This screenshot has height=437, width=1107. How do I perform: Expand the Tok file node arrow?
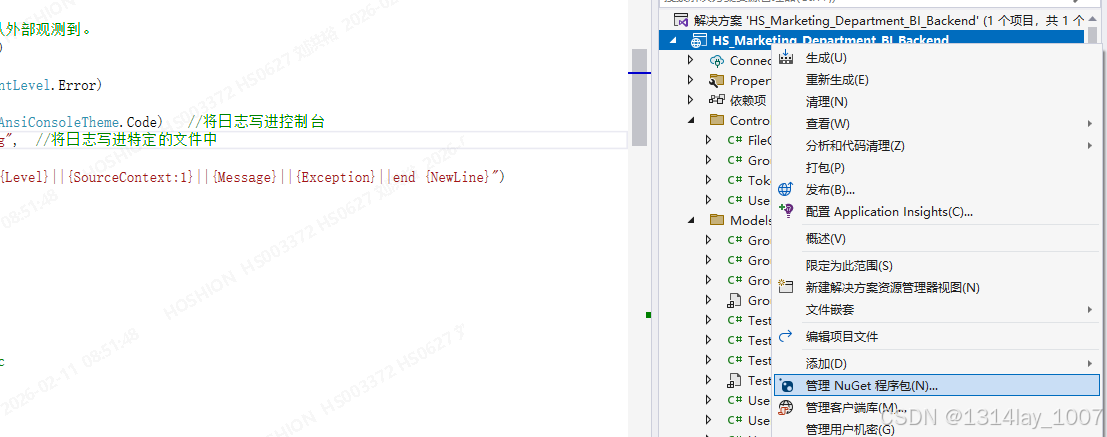tap(709, 180)
